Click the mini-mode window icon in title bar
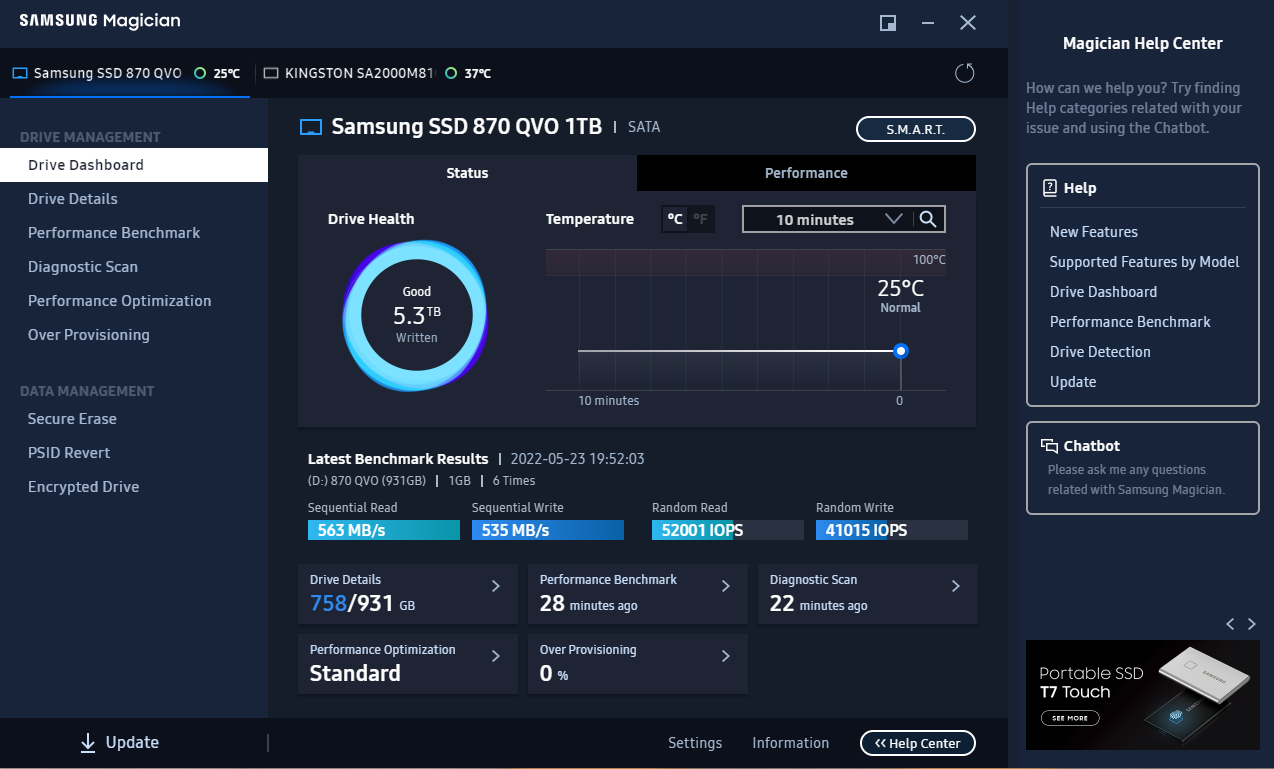1274x769 pixels. (x=887, y=23)
